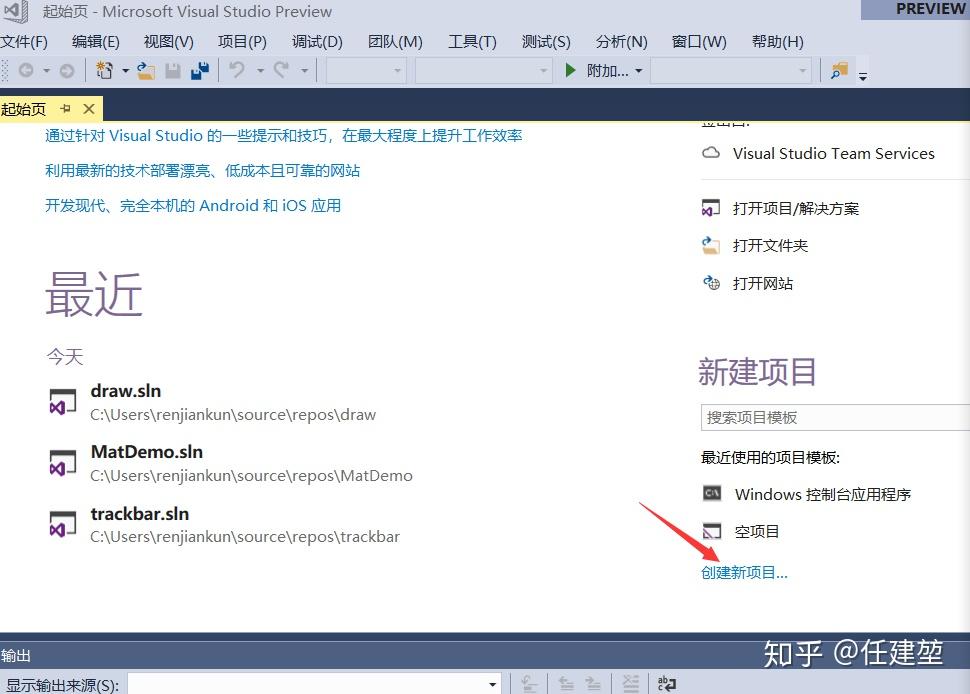Image resolution: width=970 pixels, height=694 pixels.
Task: Click the Navigate Backward arrow in toolbar
Action: 26,71
